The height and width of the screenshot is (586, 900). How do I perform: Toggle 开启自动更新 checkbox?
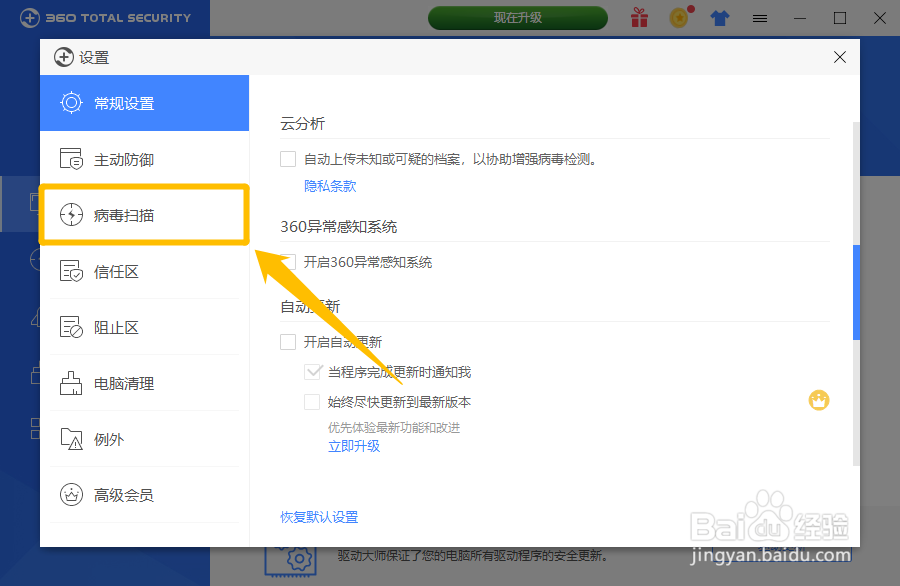tap(288, 342)
